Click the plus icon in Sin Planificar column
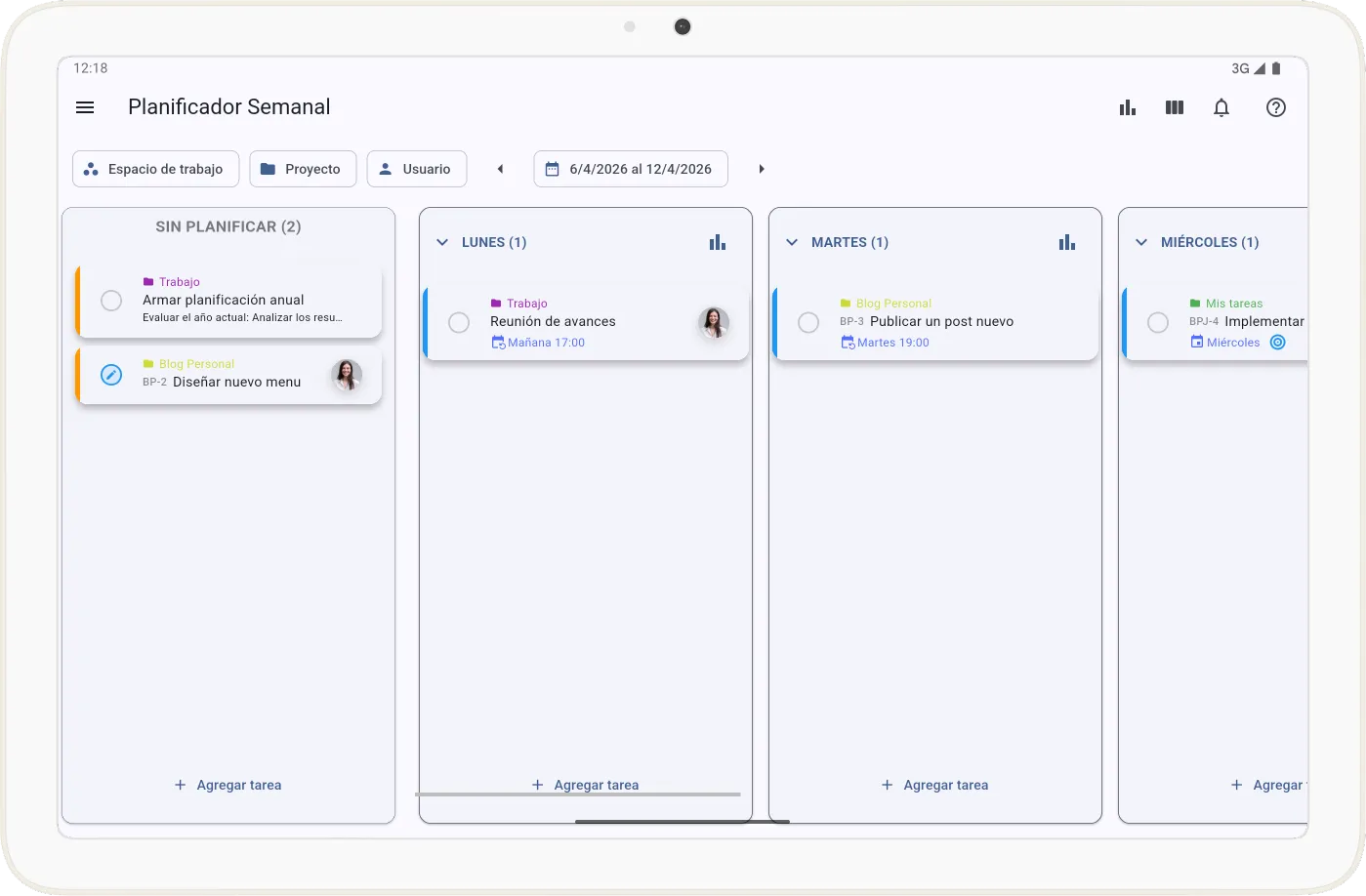1366x896 pixels. (180, 785)
